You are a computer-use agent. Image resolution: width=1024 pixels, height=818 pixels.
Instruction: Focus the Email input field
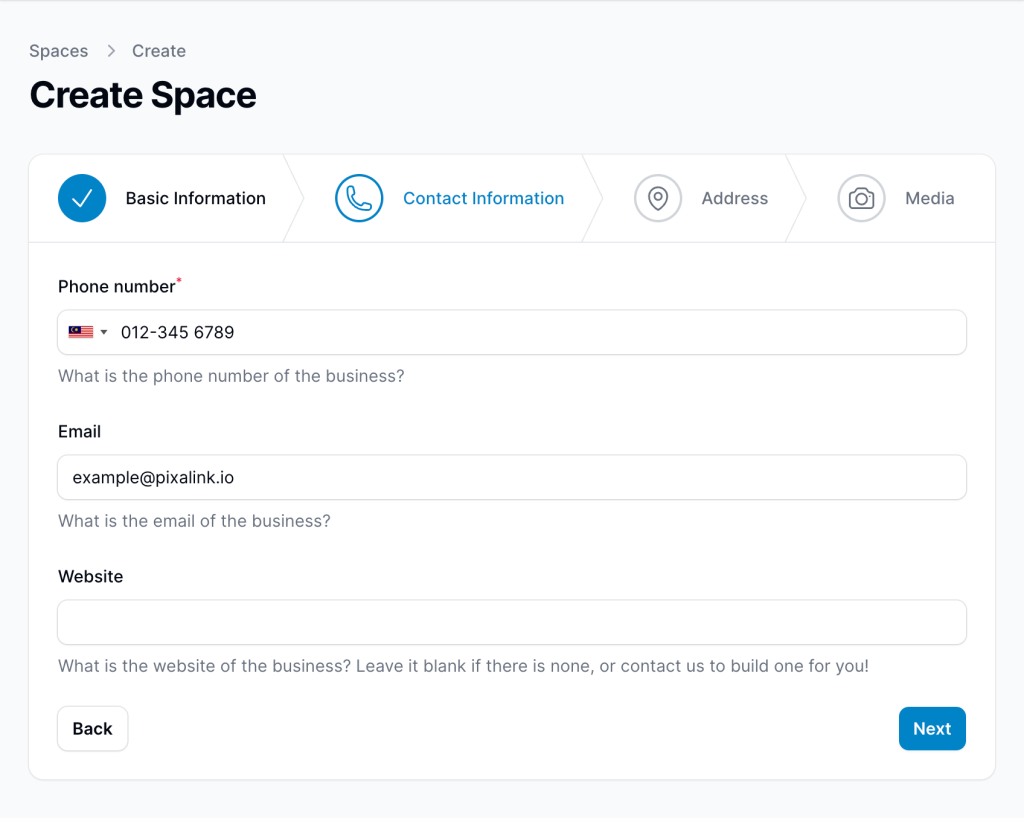(512, 477)
